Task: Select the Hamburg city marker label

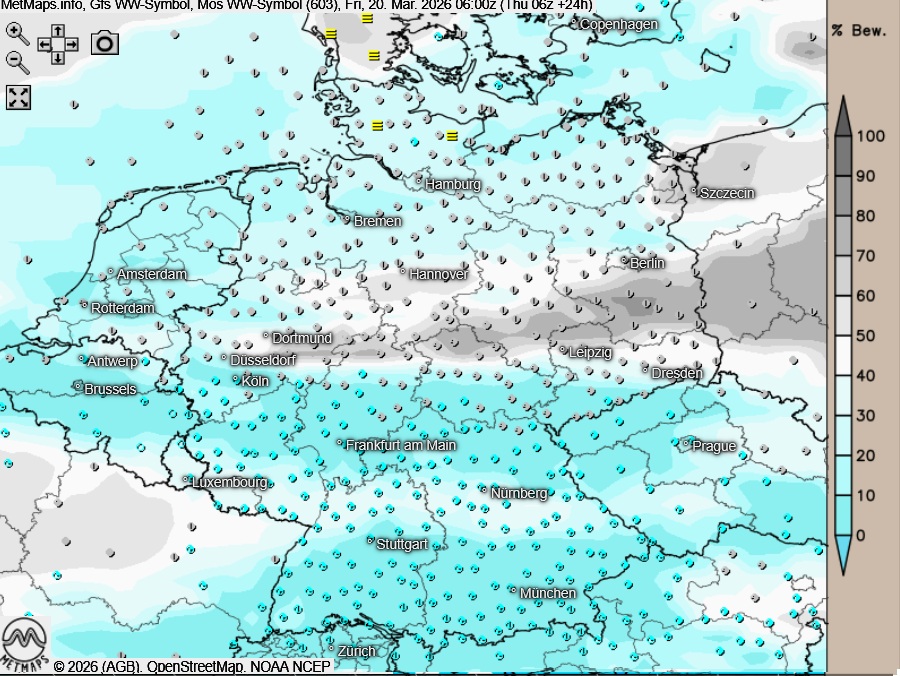Action: [x=452, y=184]
